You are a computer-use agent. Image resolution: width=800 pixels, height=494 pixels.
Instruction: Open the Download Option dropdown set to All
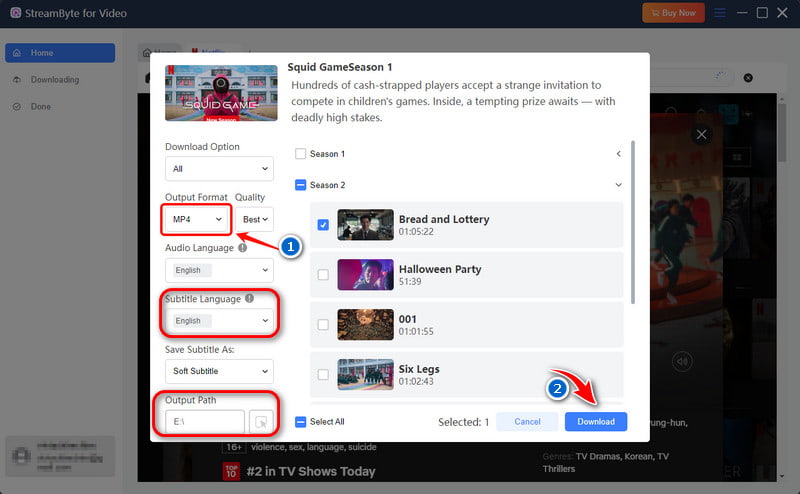point(219,169)
